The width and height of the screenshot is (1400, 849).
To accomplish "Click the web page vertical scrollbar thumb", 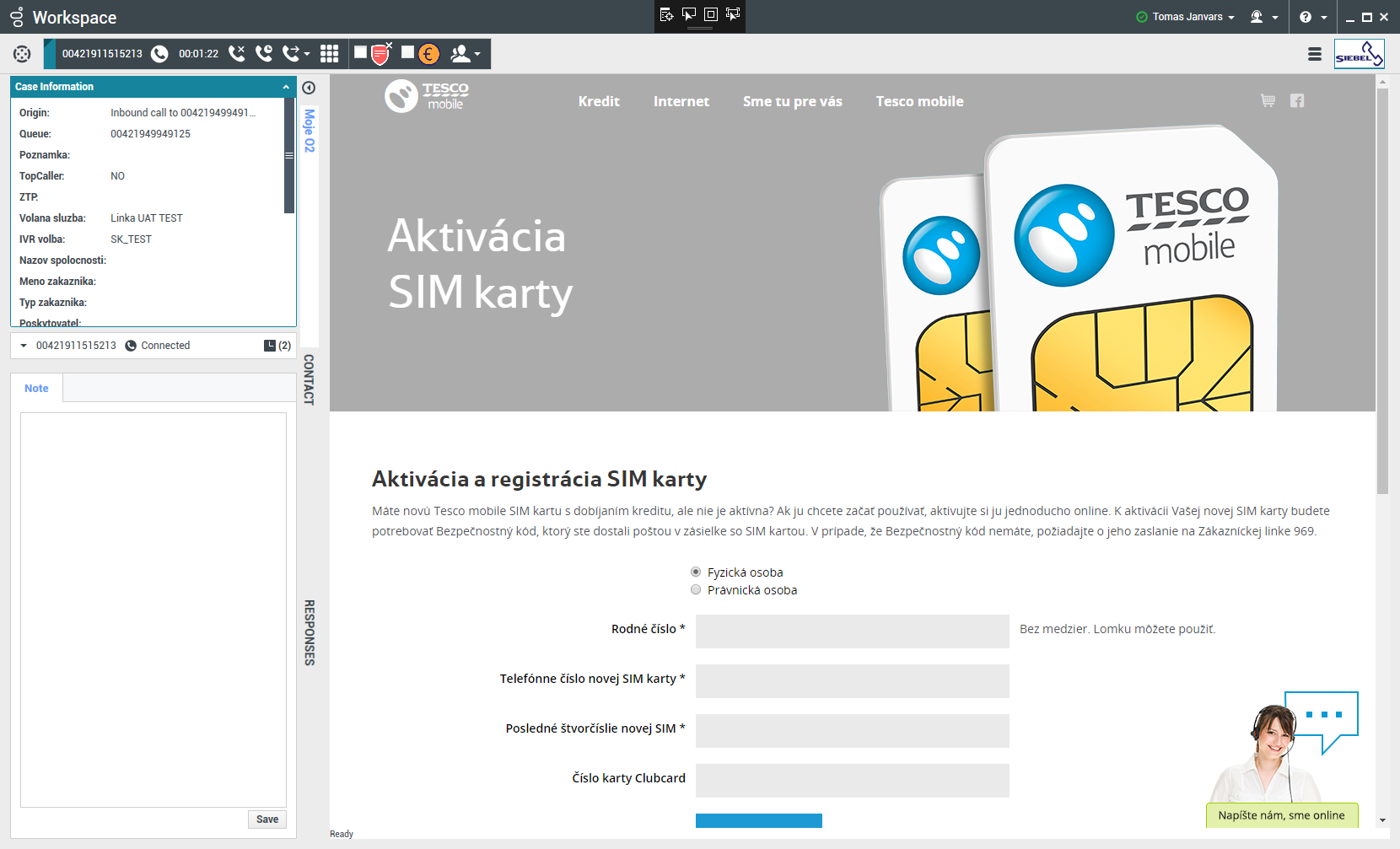I will point(1382,291).
